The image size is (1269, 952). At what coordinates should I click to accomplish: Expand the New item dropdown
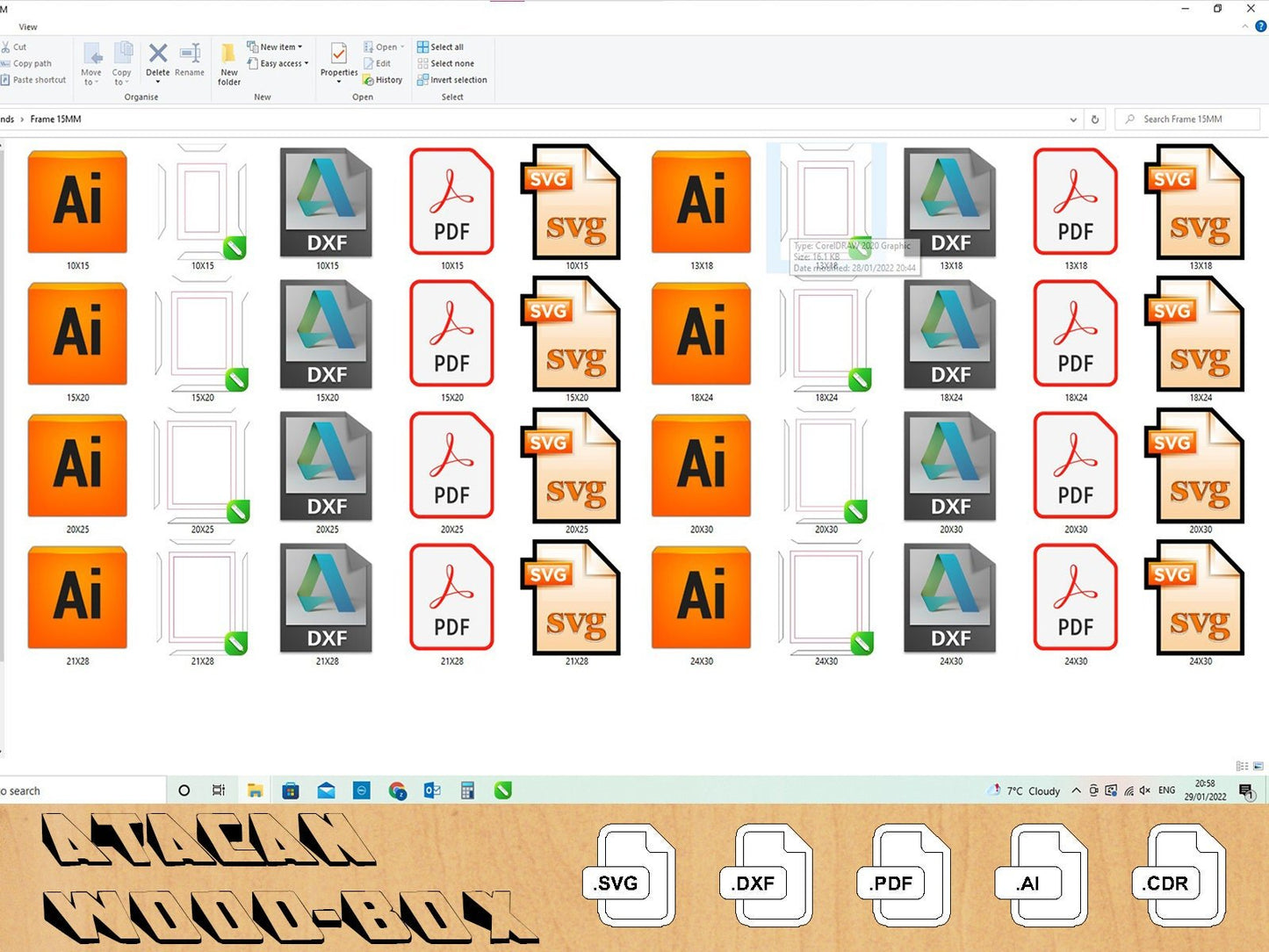pyautogui.click(x=280, y=47)
